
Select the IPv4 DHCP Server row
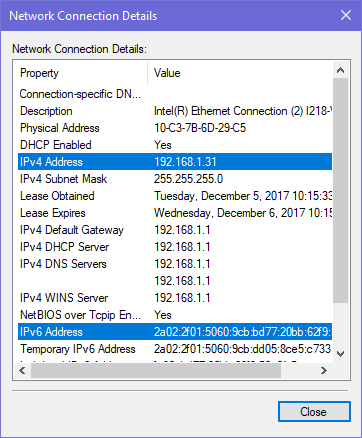pos(175,247)
